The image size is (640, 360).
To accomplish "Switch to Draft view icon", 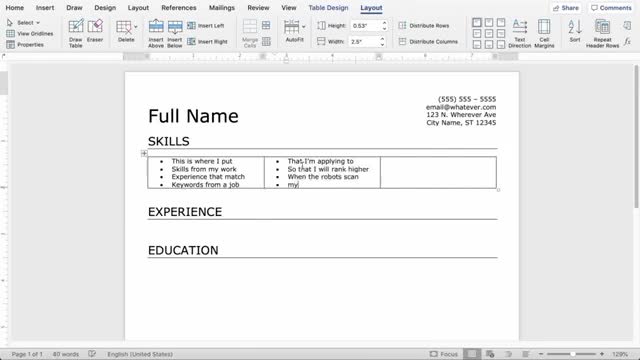I will point(526,354).
